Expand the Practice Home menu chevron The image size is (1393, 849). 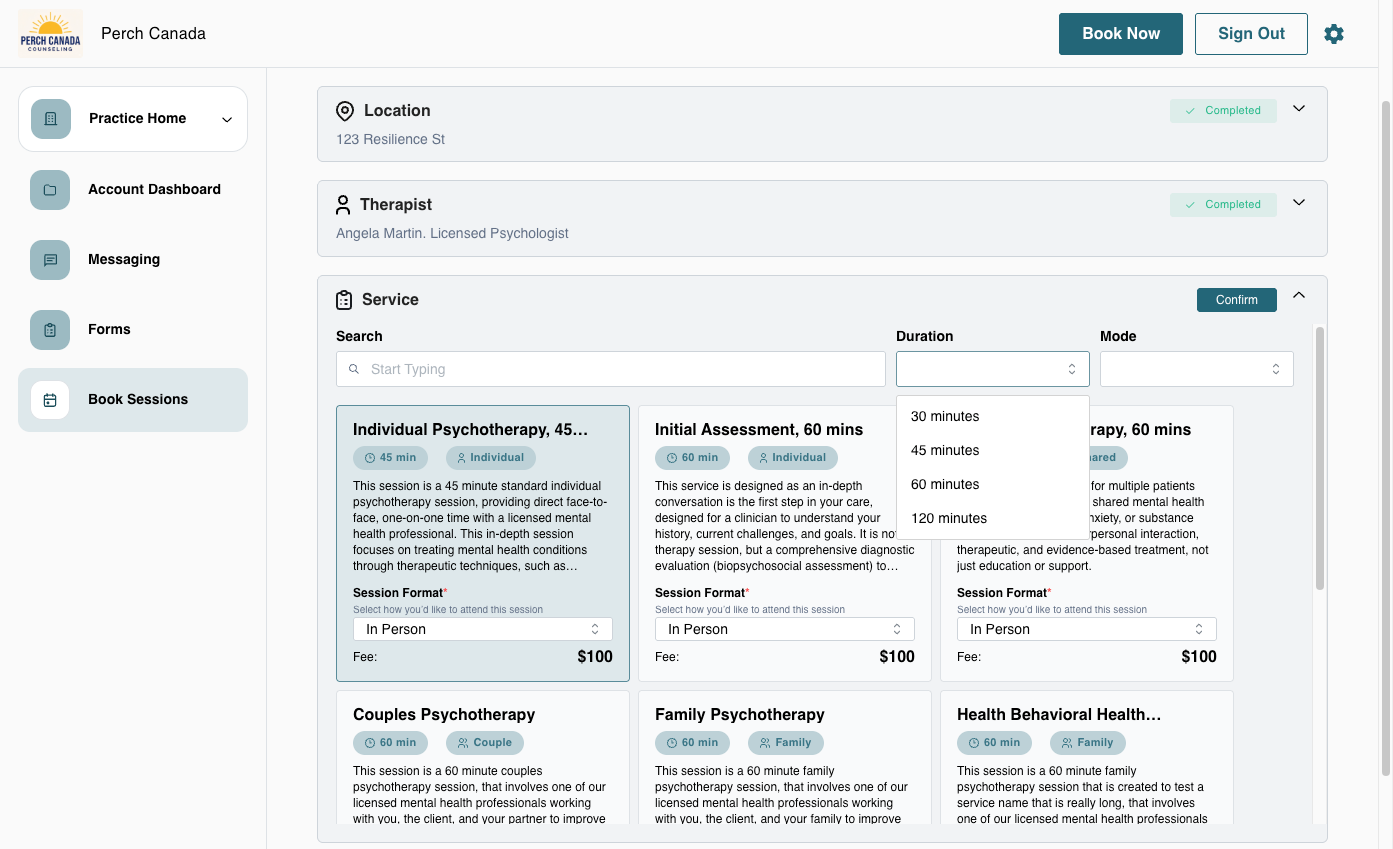227,120
